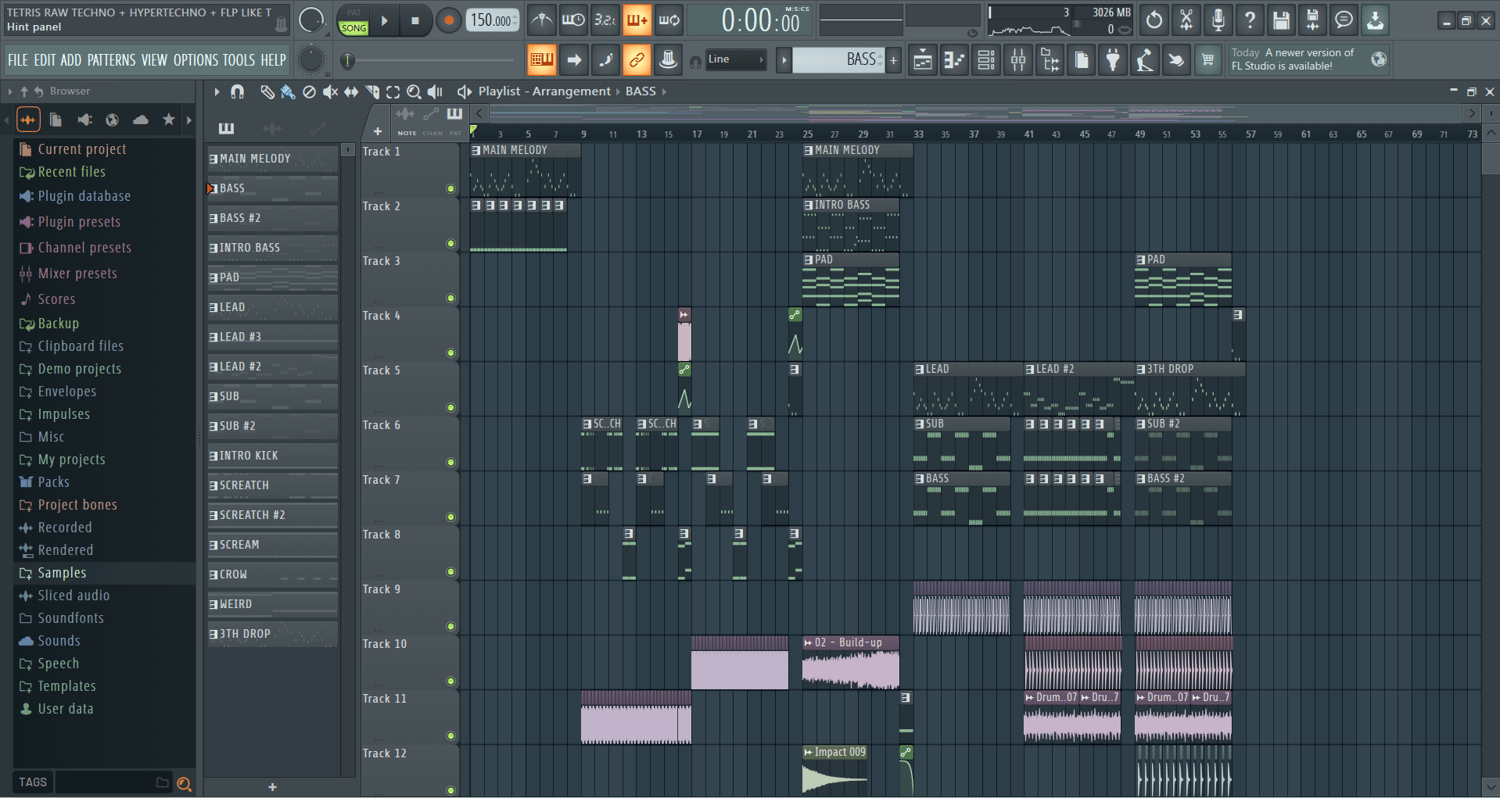
Task: Toggle the recording countdown 3.2.1
Action: tap(605, 19)
